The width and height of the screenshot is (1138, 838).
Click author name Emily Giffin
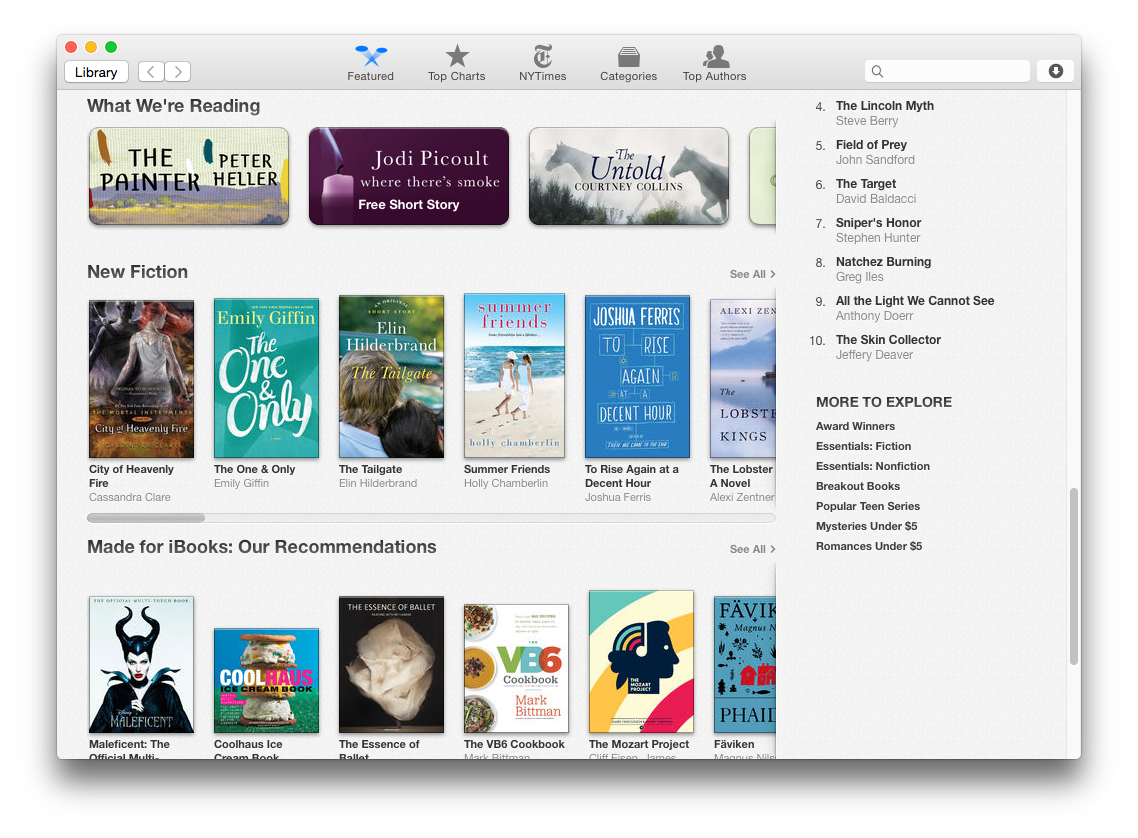(241, 483)
